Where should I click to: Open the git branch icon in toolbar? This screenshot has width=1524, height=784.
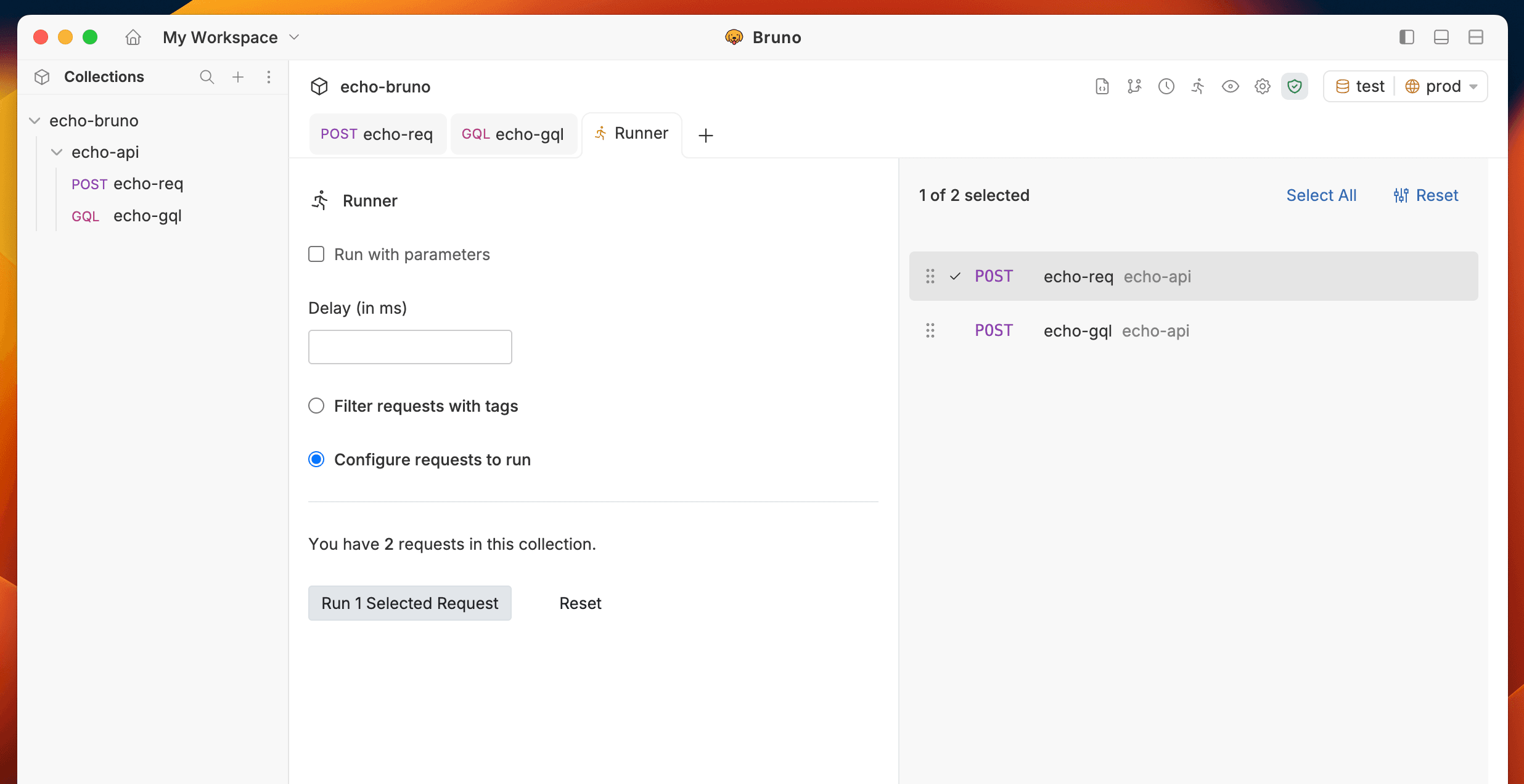point(1134,86)
